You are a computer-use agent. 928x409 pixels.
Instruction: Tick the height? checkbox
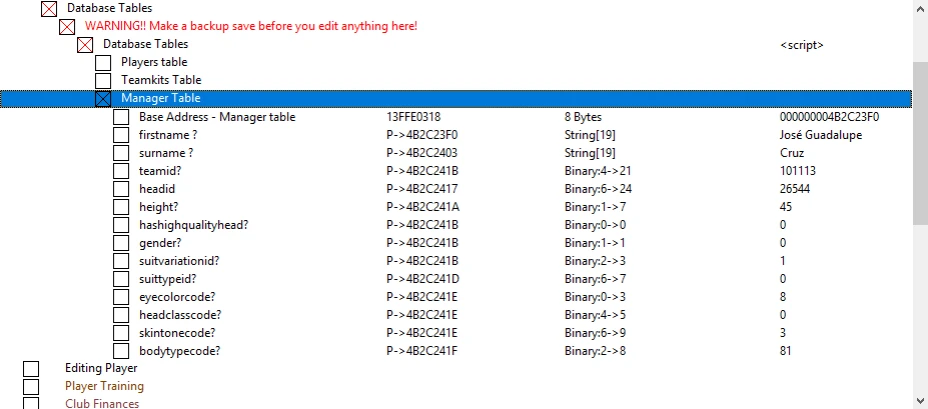(x=121, y=207)
